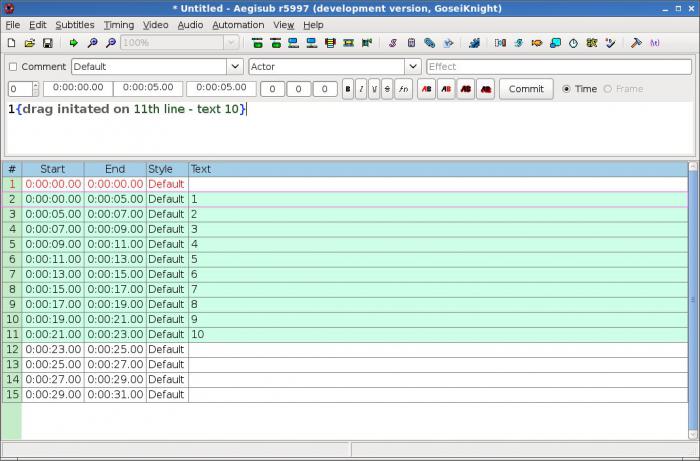Open Timing Post-Processor clock icon

[573, 43]
